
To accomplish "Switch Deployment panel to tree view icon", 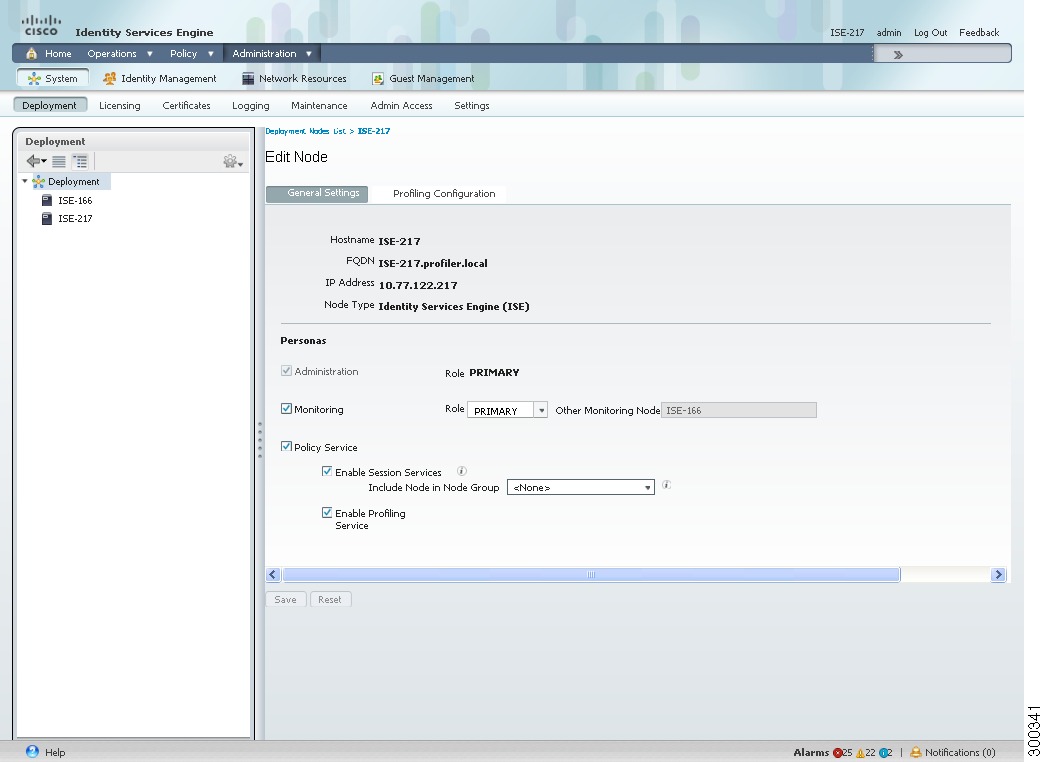I will (x=80, y=161).
